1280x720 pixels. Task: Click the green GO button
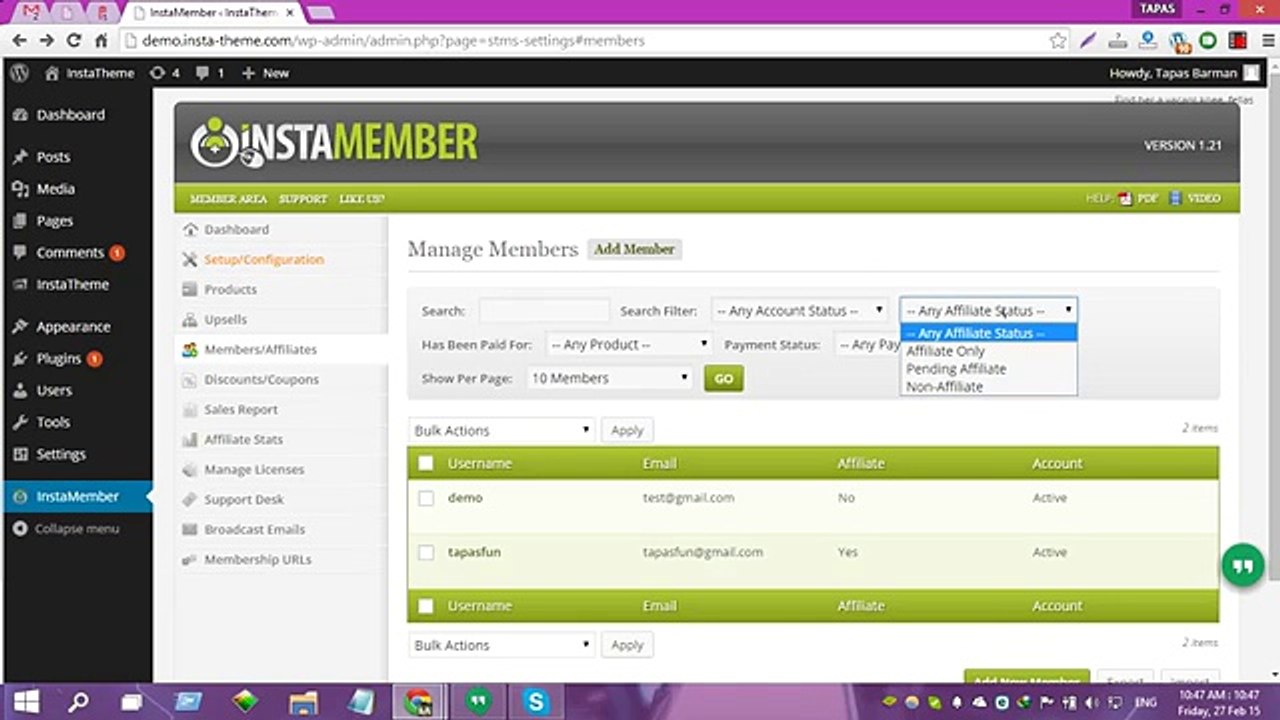click(723, 378)
